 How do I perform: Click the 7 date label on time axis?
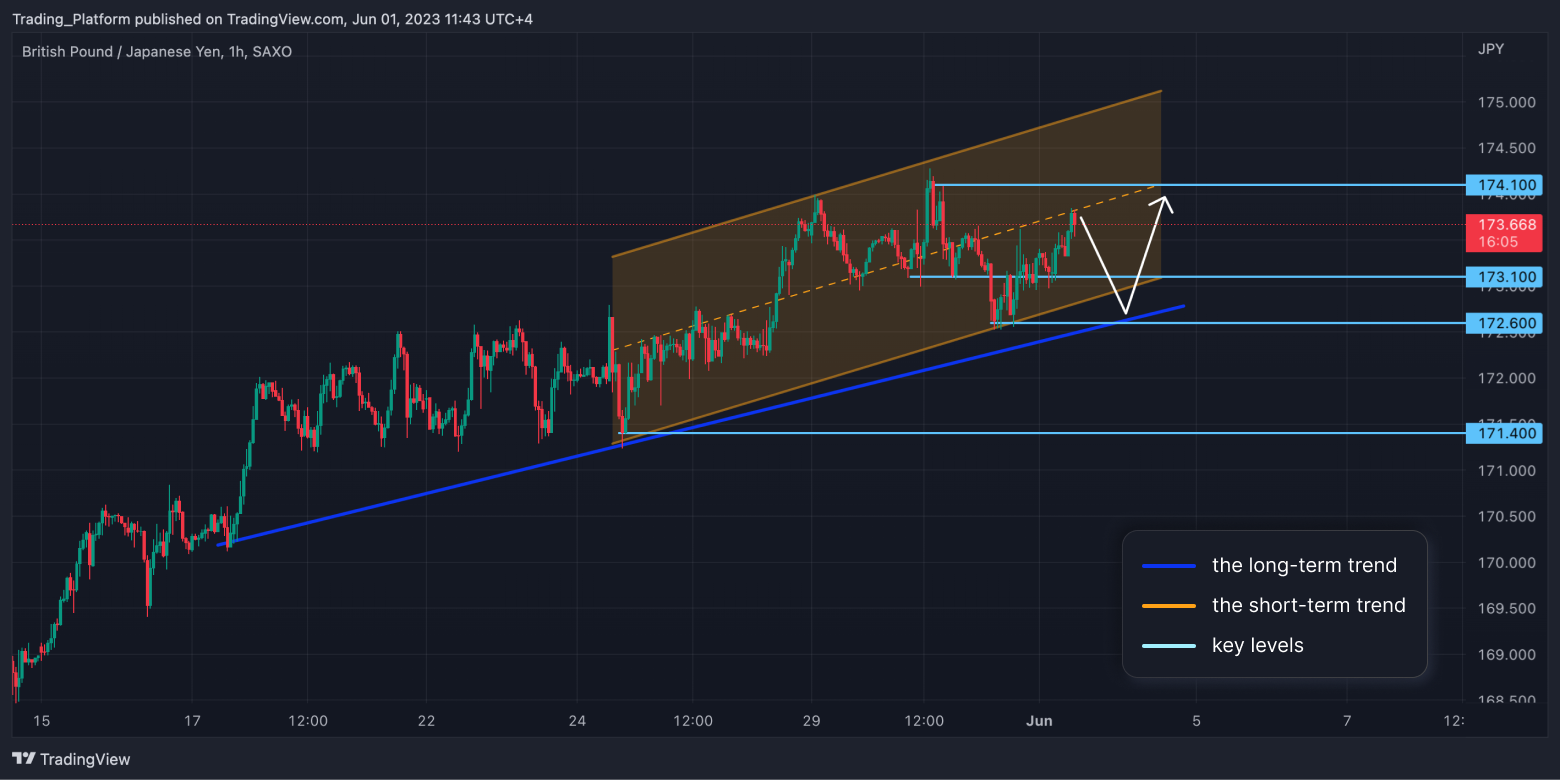1347,720
